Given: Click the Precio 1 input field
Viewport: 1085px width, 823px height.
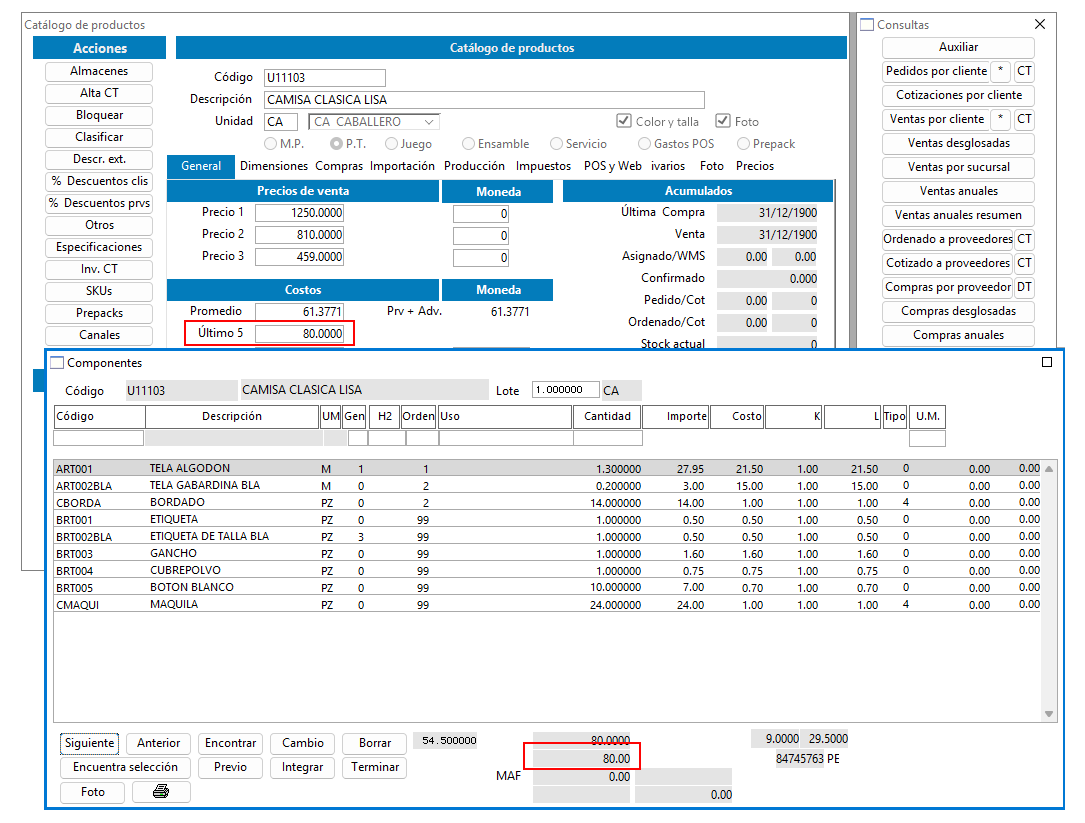Looking at the screenshot, I should click(299, 213).
